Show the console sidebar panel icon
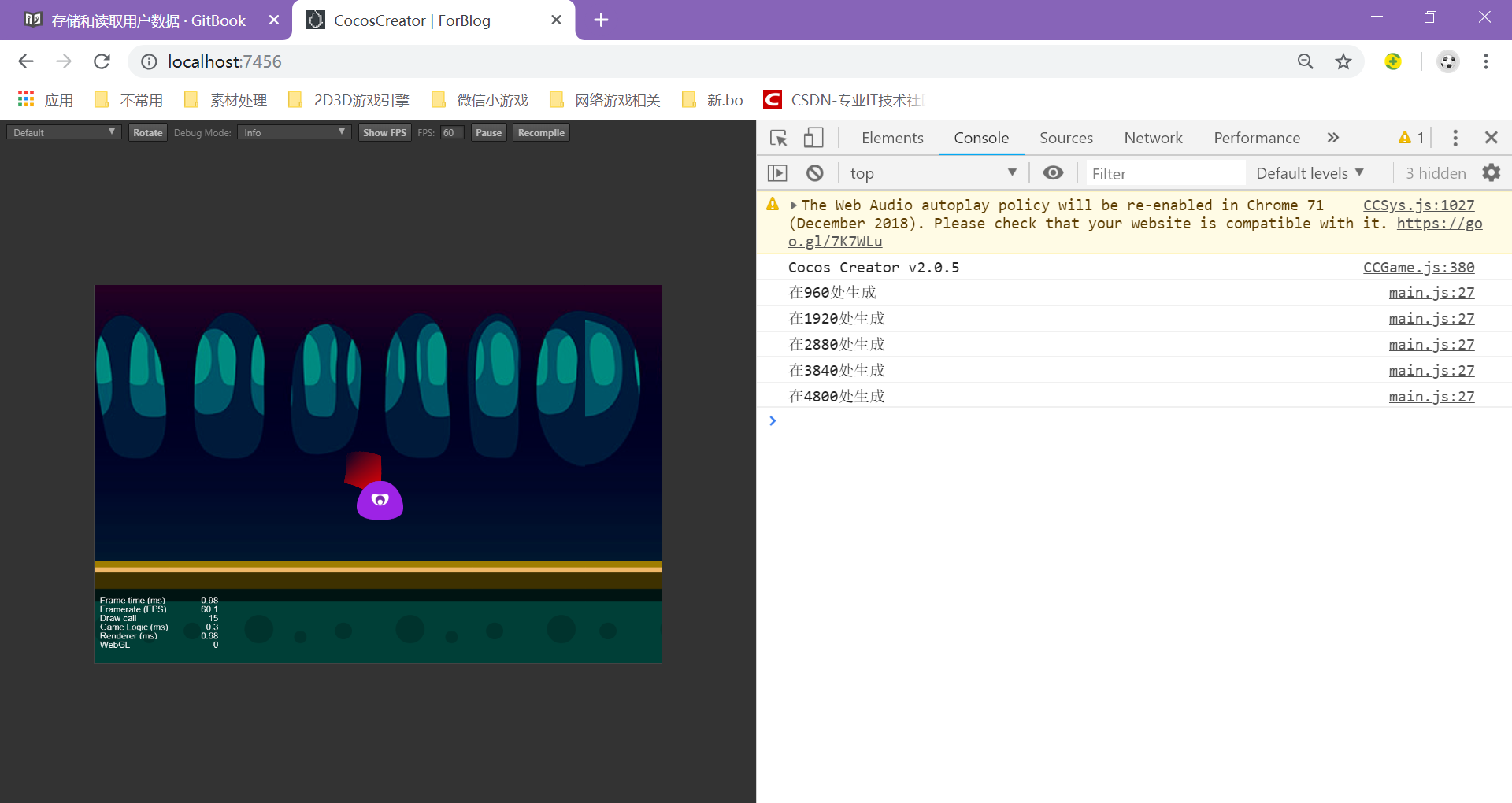The image size is (1512, 803). [777, 173]
